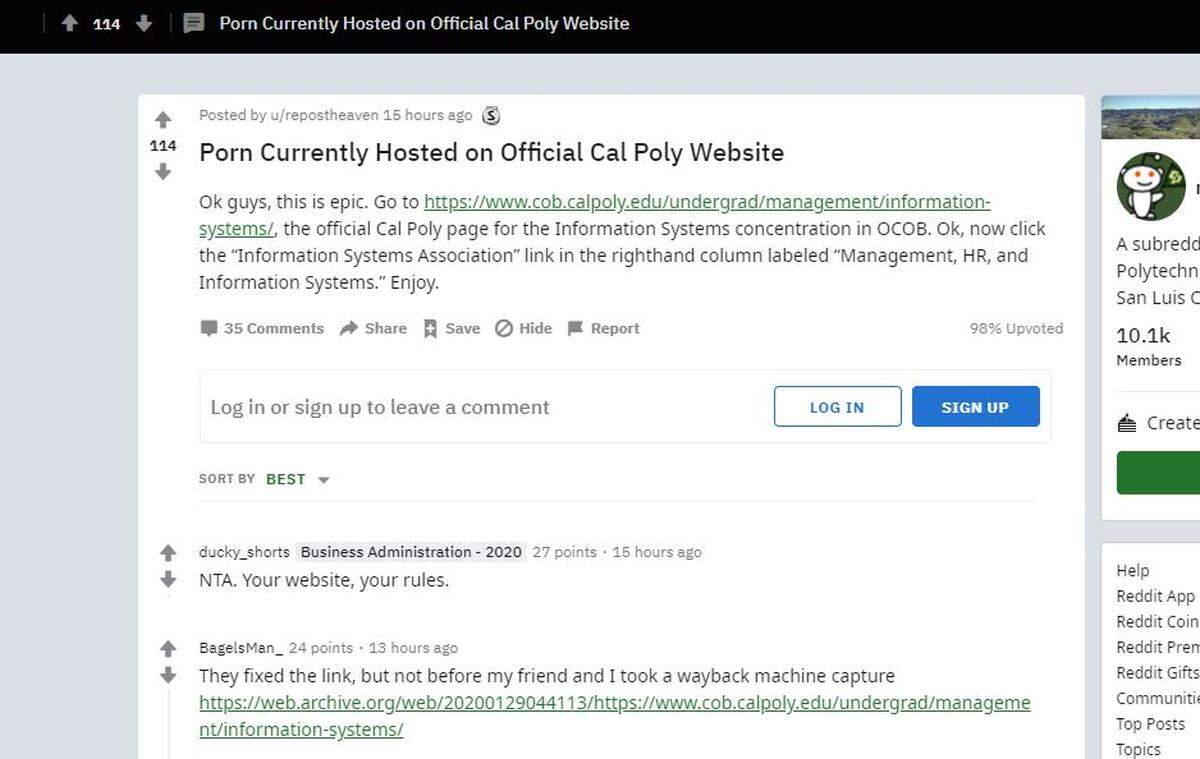Click the LOG IN button
Image resolution: width=1200 pixels, height=759 pixels.
point(837,407)
